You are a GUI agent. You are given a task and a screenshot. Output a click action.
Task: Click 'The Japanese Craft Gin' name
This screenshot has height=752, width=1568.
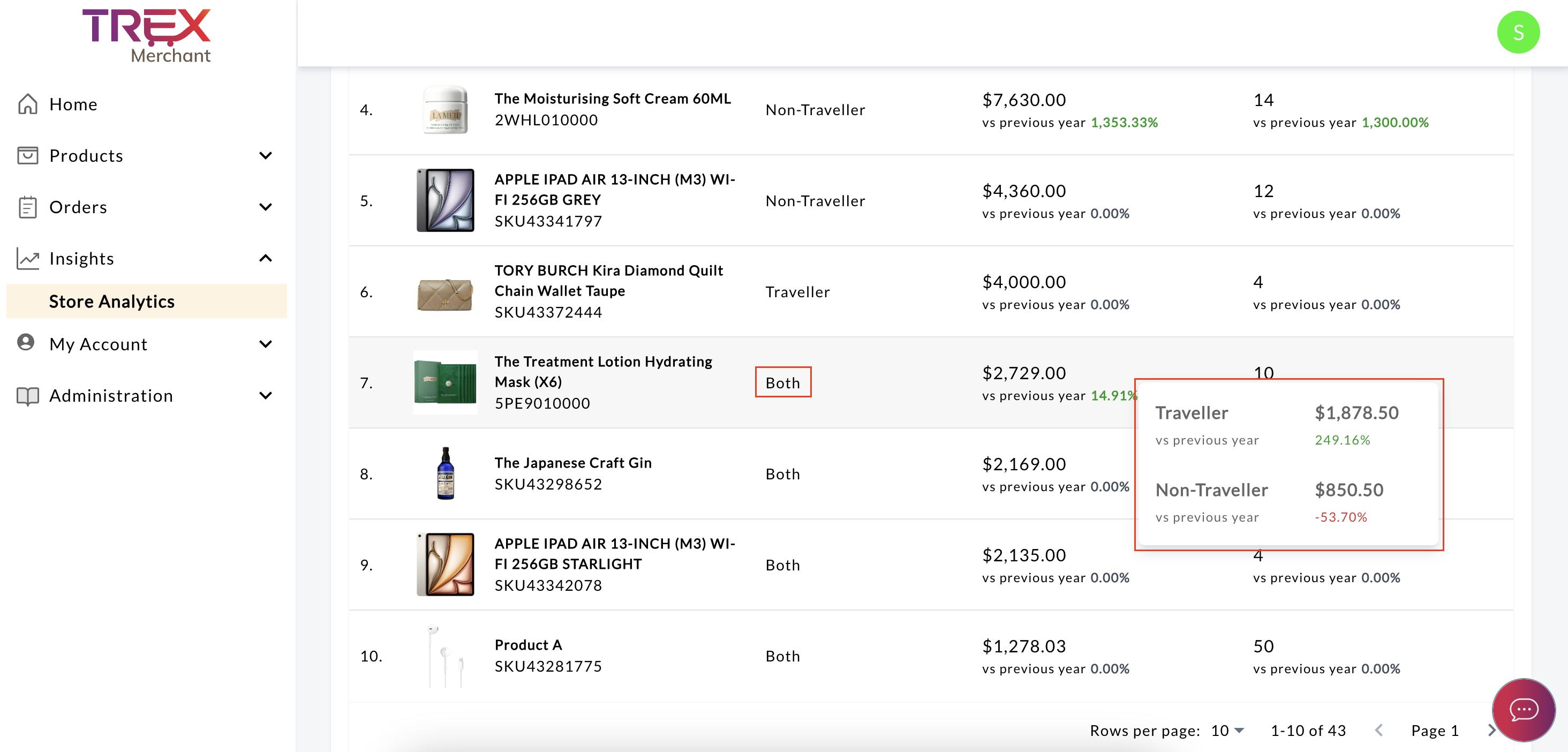573,463
